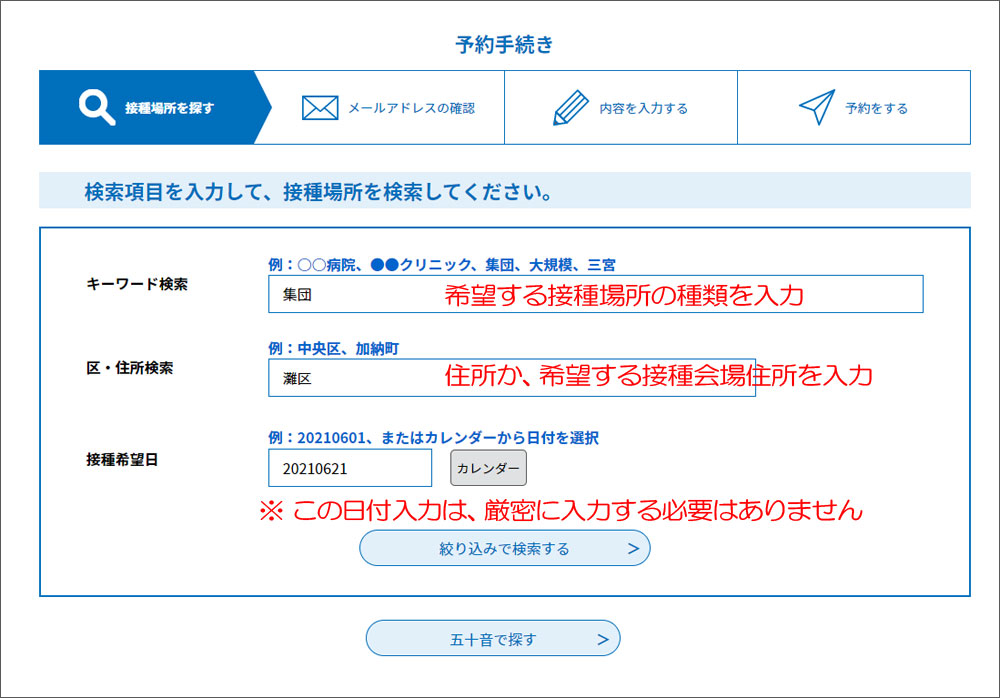
Task: Click the hint mentioning 病院 and クリニック
Action: coord(442,265)
